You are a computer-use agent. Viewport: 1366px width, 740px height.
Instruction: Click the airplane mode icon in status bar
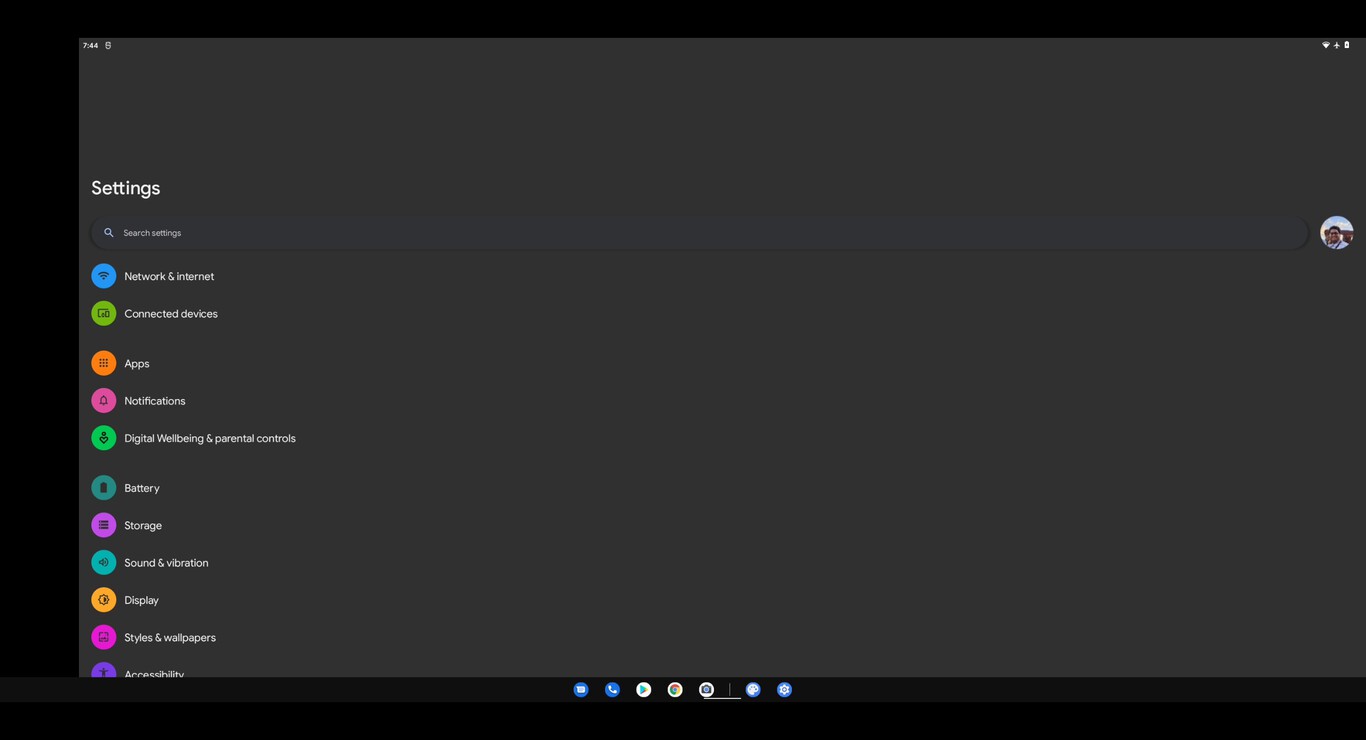point(1337,45)
